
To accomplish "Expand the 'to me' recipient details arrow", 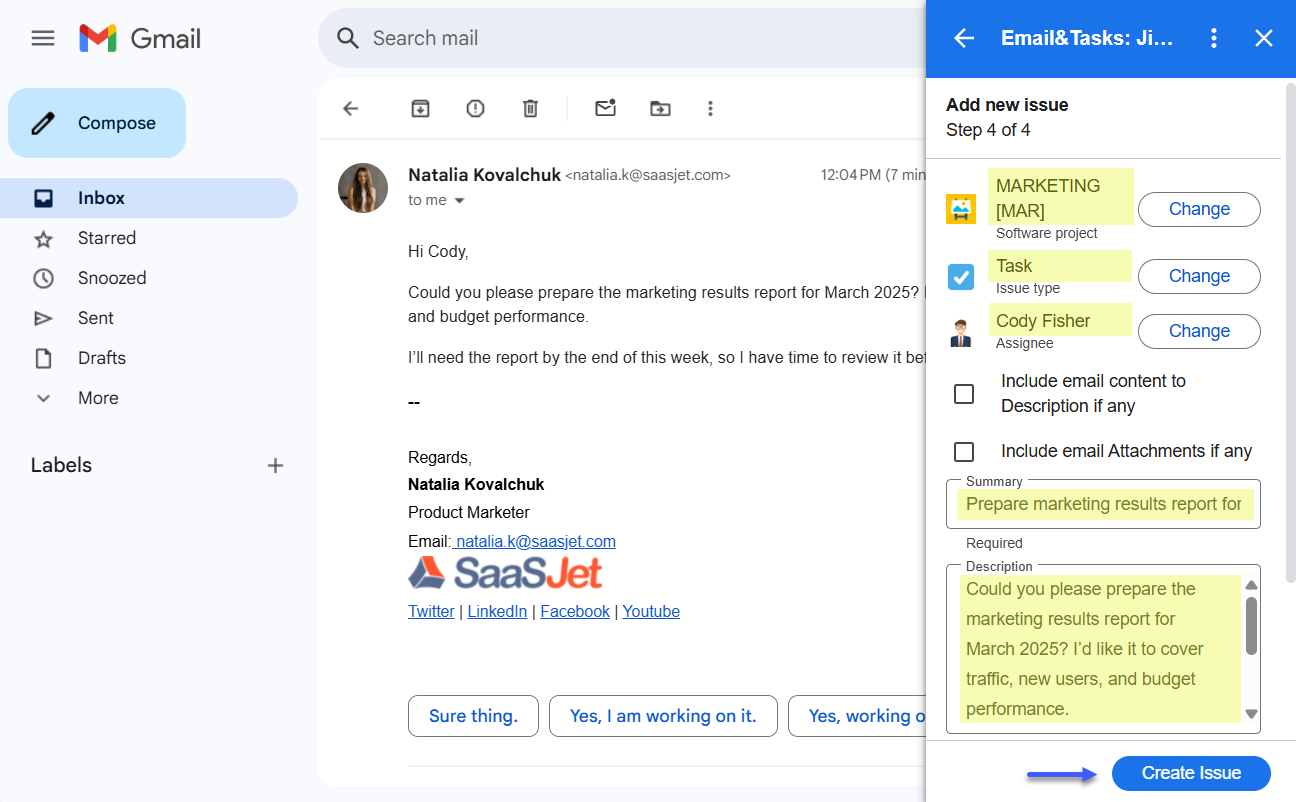I will [460, 201].
